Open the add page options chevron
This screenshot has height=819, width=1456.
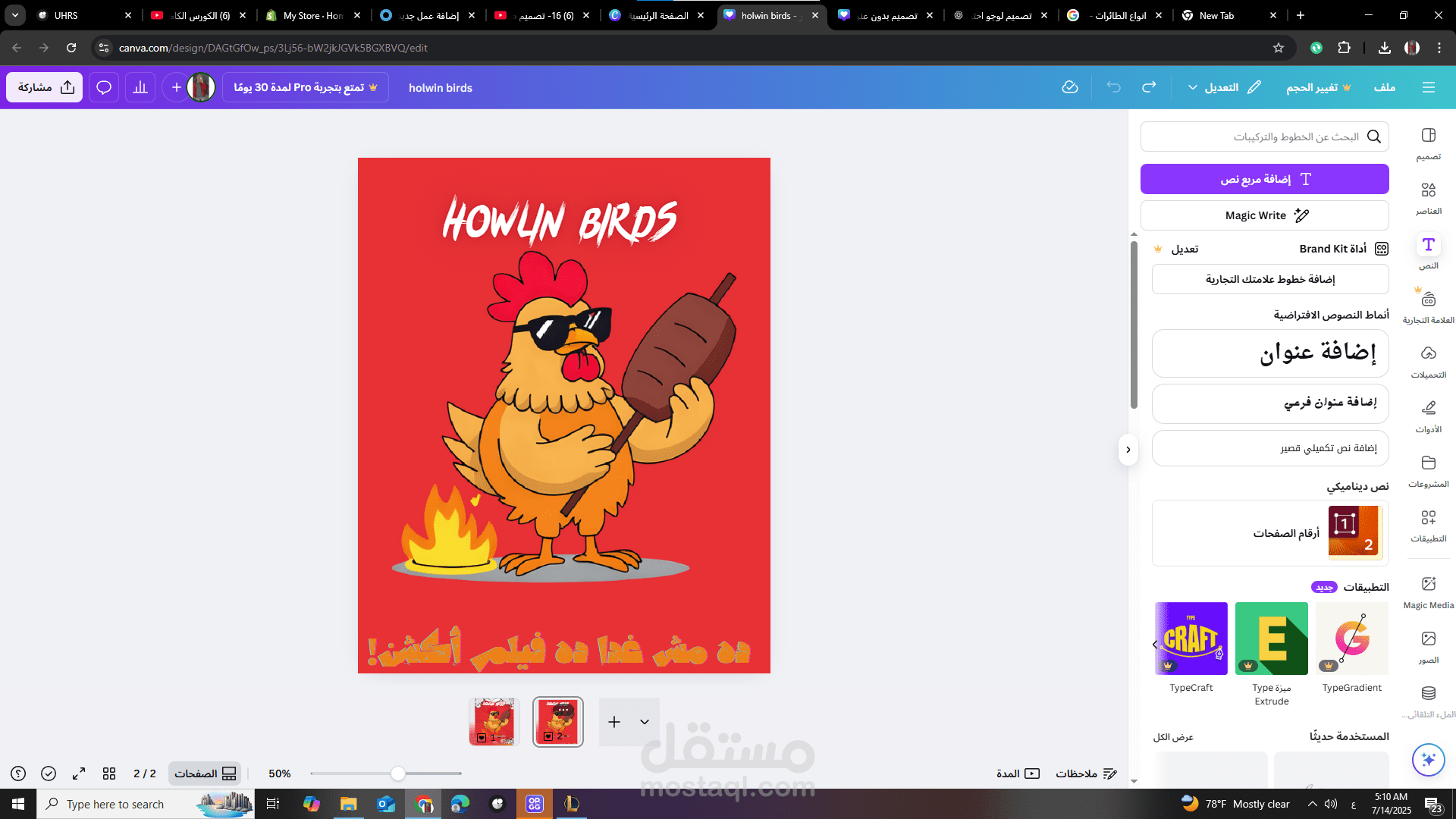645,722
